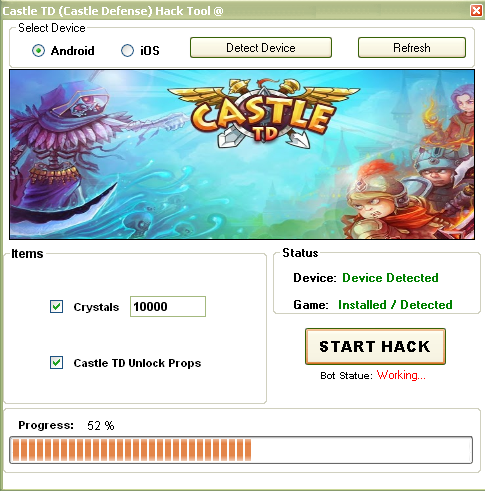Click the Detect Device button

click(x=261, y=48)
